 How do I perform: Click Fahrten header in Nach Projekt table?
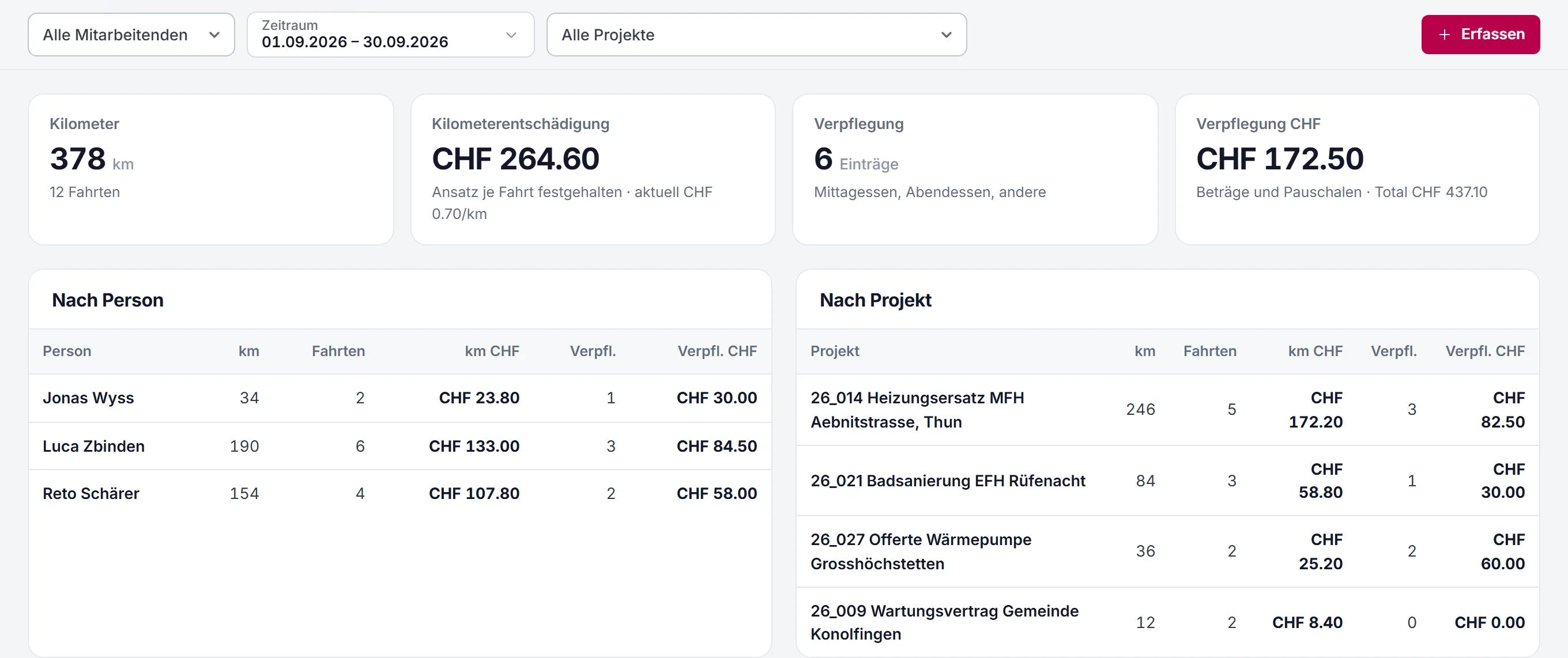(x=1209, y=351)
